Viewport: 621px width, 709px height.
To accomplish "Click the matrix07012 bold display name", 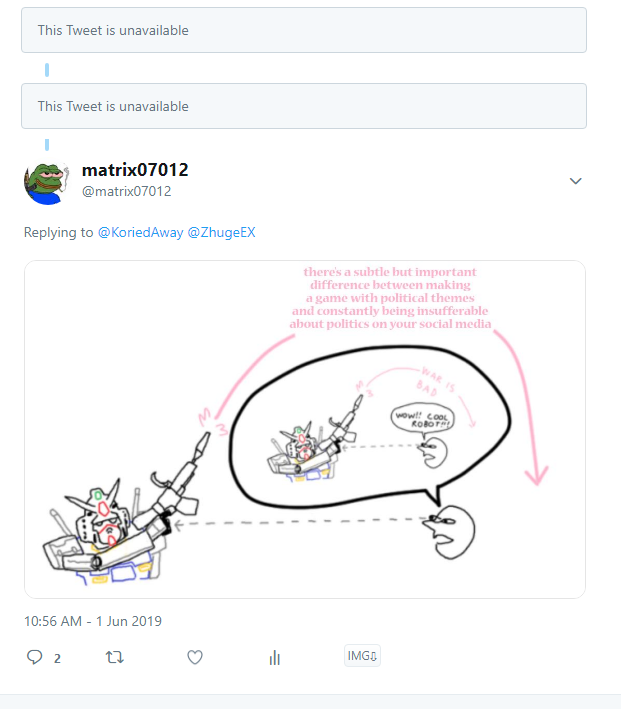I will pos(134,170).
